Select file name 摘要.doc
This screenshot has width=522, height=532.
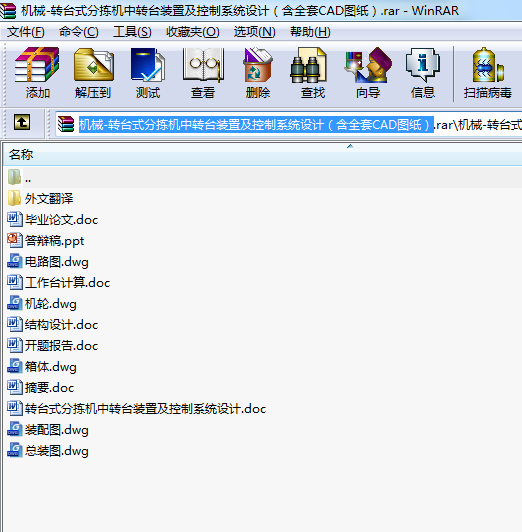[x=50, y=388]
